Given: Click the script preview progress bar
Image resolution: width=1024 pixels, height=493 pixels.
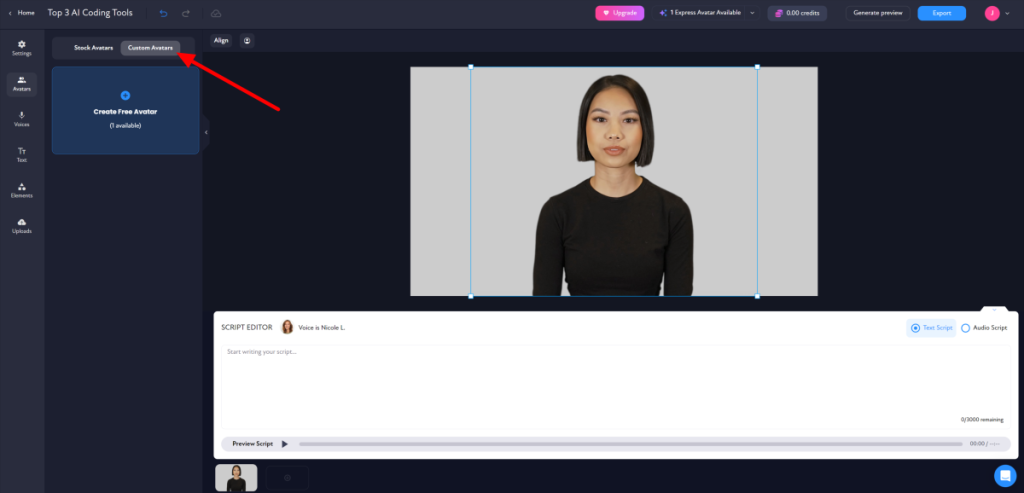Looking at the screenshot, I should 631,444.
